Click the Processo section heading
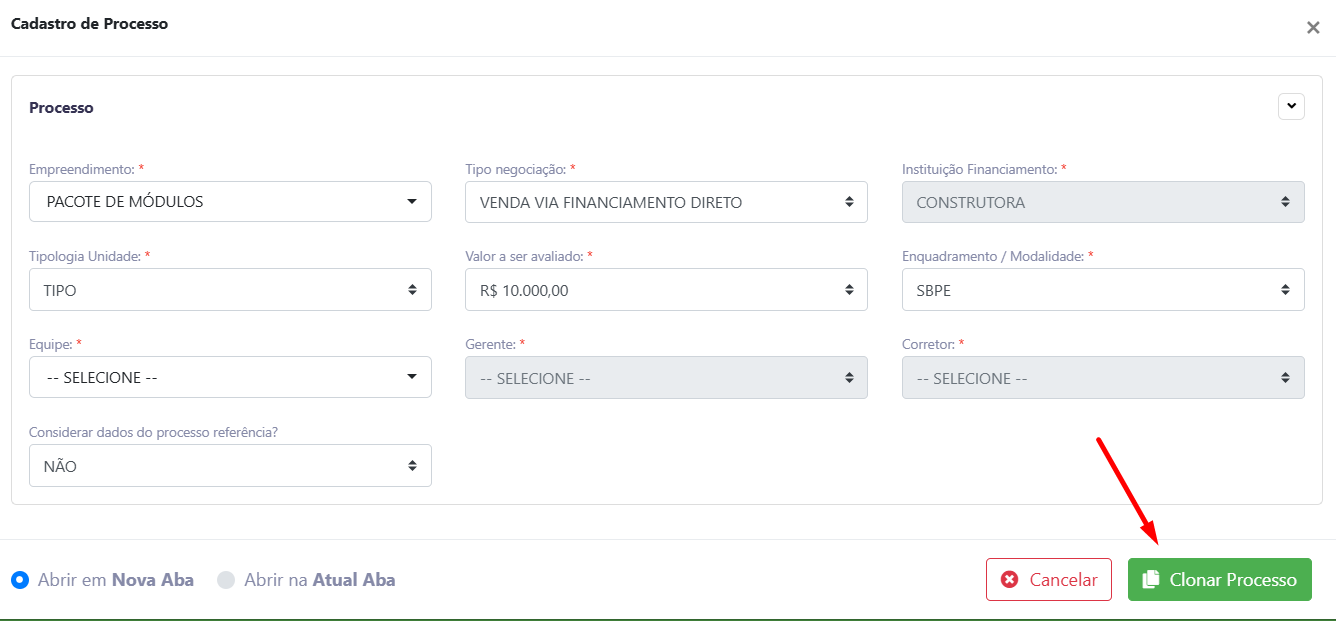 [61, 108]
